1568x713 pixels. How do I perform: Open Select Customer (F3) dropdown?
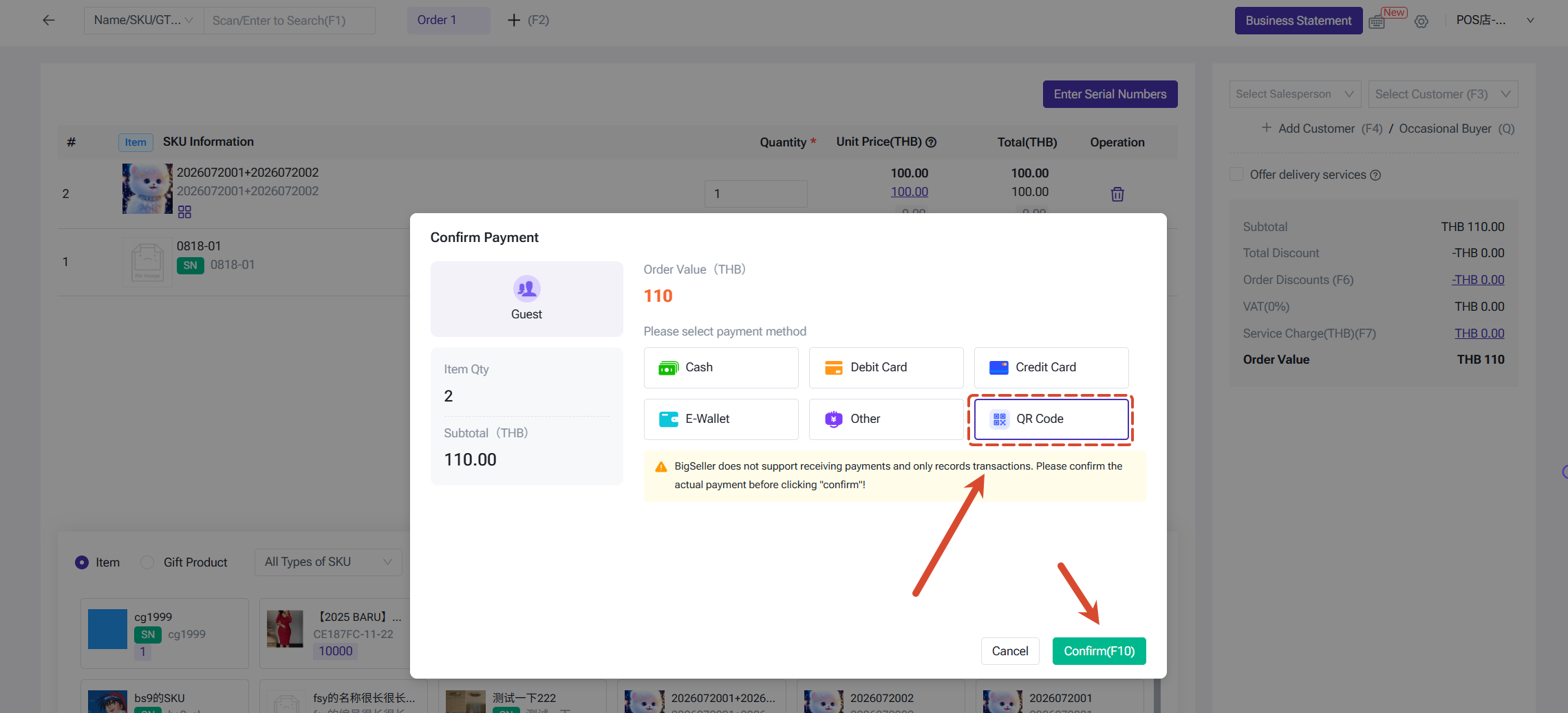click(x=1443, y=94)
